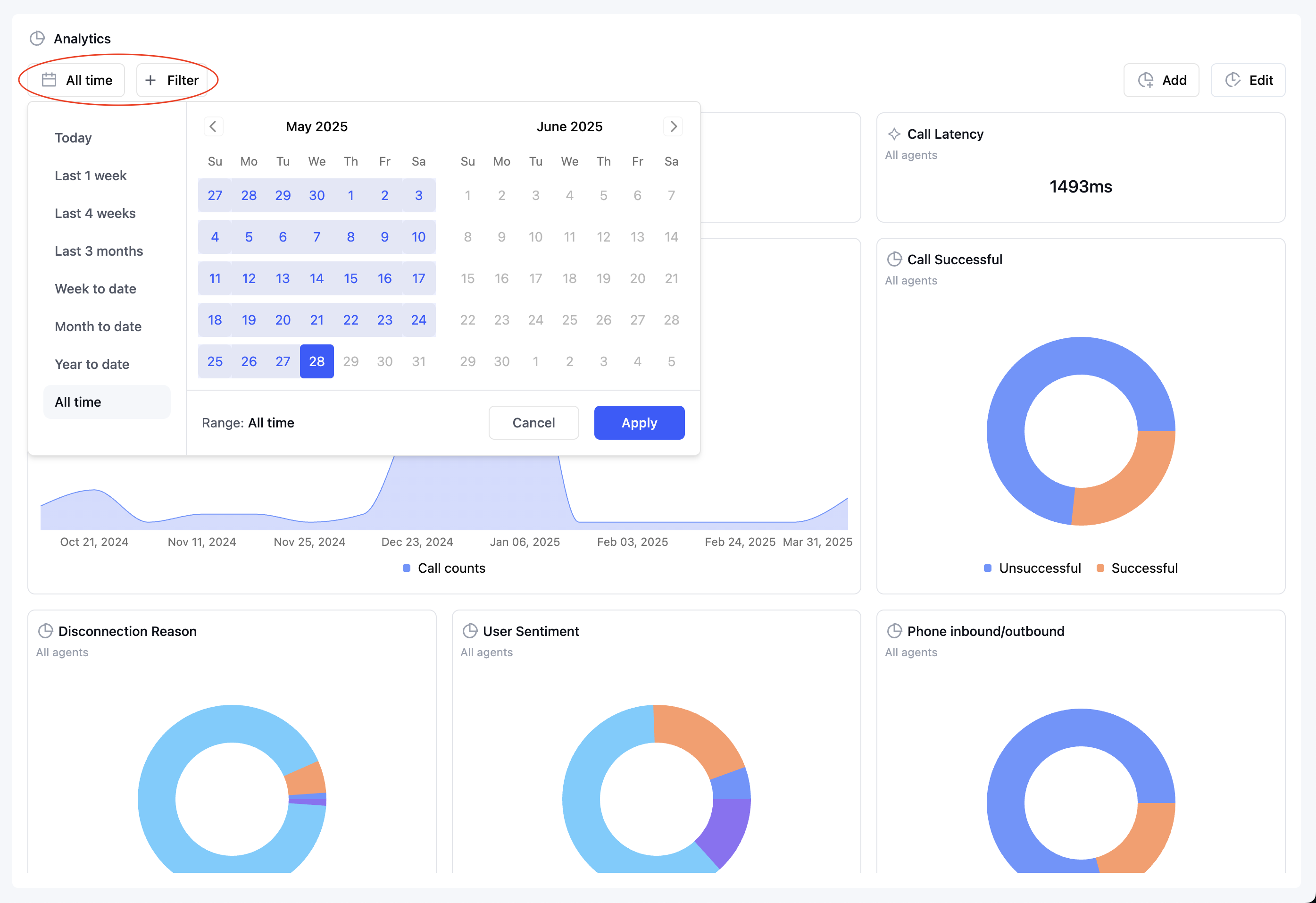
Task: Click the Edit chart icon
Action: pyautogui.click(x=1233, y=80)
